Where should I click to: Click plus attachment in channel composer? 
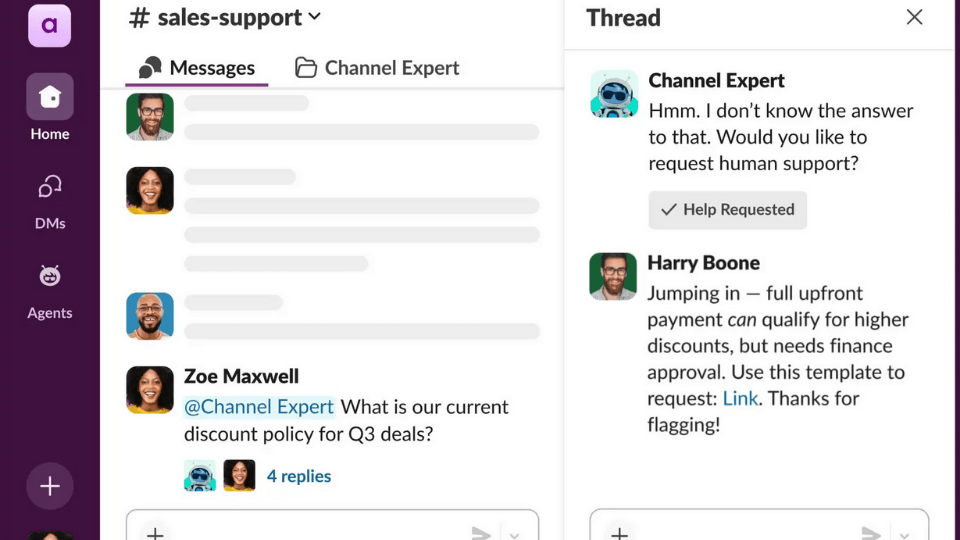(x=155, y=533)
